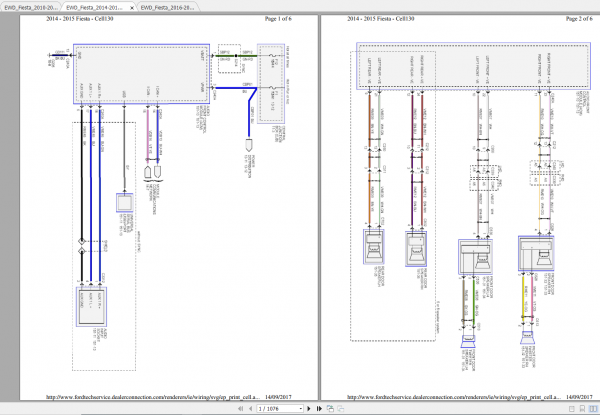
Task: Click the 14/09/2017 date on page 2
Action: coord(580,397)
